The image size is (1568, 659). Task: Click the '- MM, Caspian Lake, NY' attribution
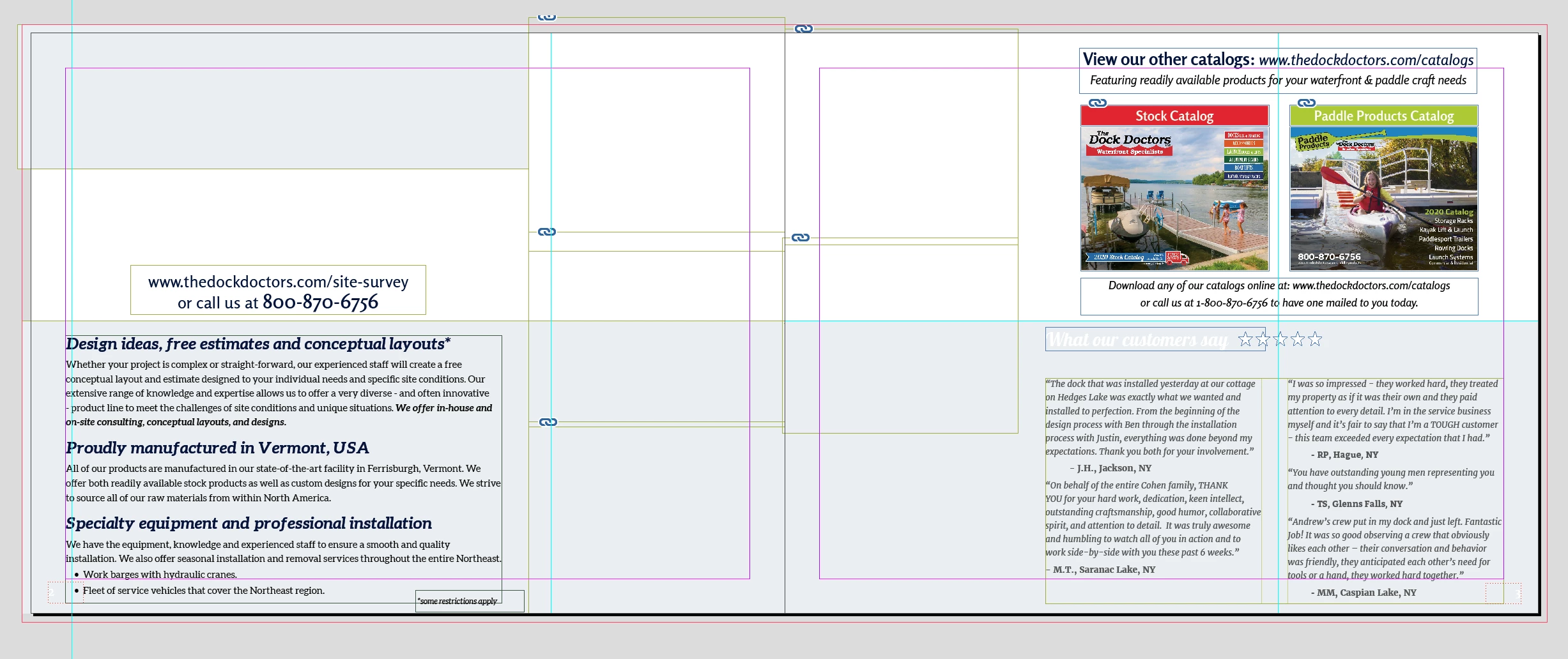click(x=1364, y=593)
